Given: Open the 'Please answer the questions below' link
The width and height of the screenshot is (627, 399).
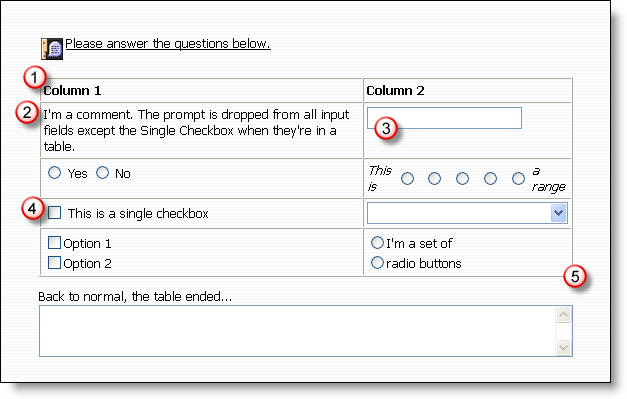Looking at the screenshot, I should 168,43.
